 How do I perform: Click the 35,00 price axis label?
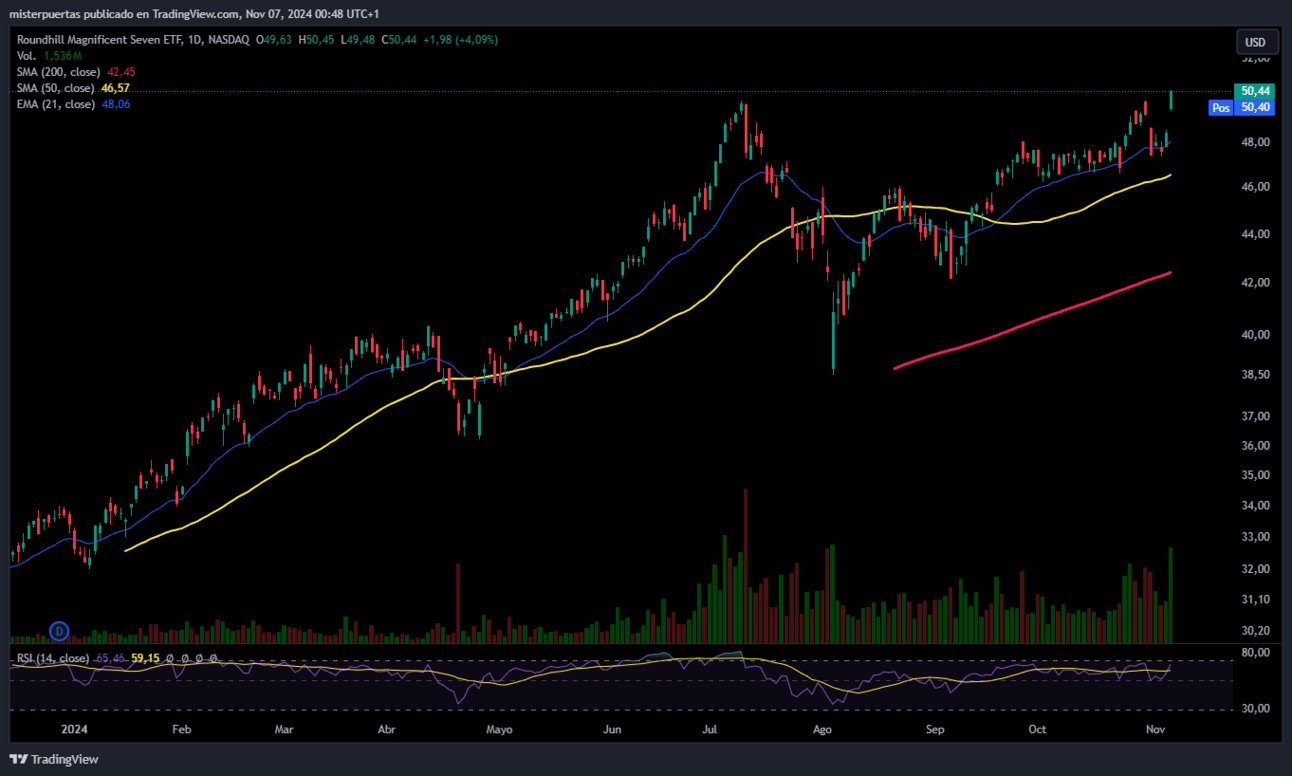[x=1255, y=475]
